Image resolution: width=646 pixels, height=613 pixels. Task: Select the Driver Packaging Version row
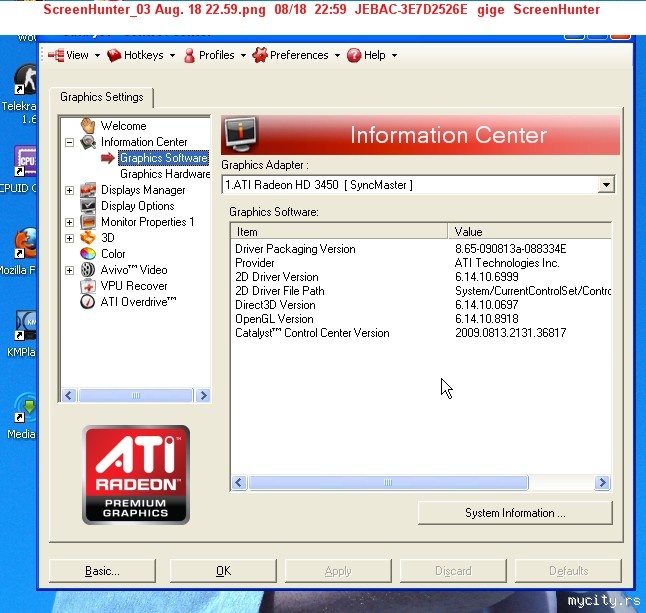click(x=421, y=249)
